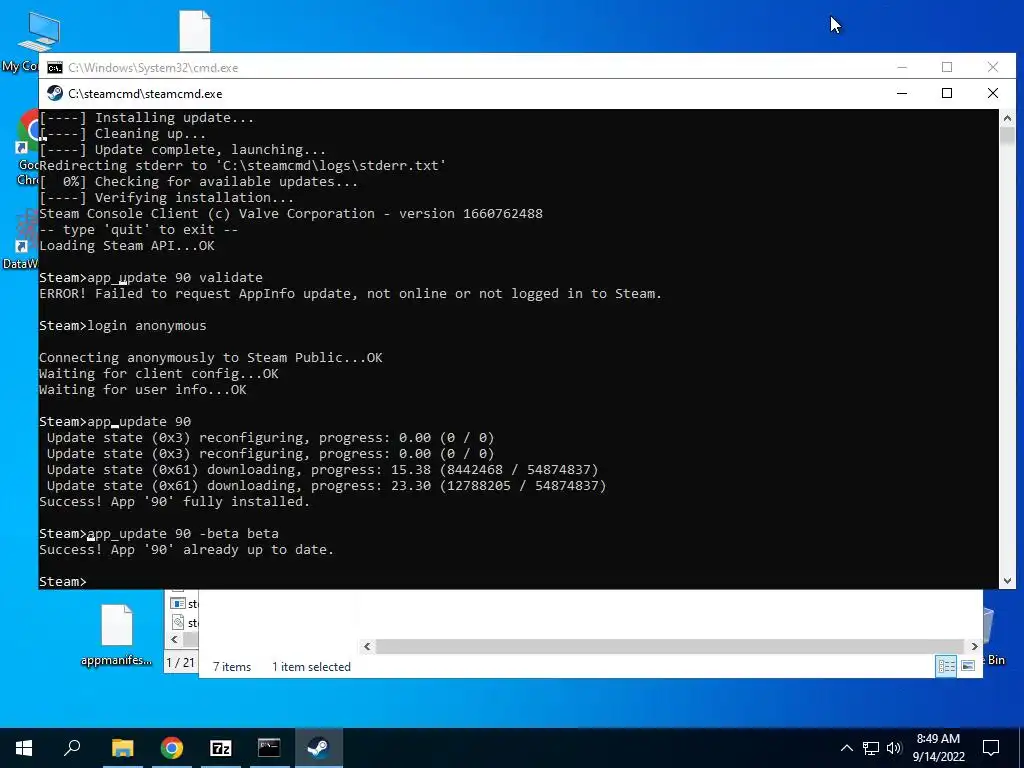The image size is (1024, 768).
Task: Launch Google Chrome from the taskbar
Action: click(172, 748)
